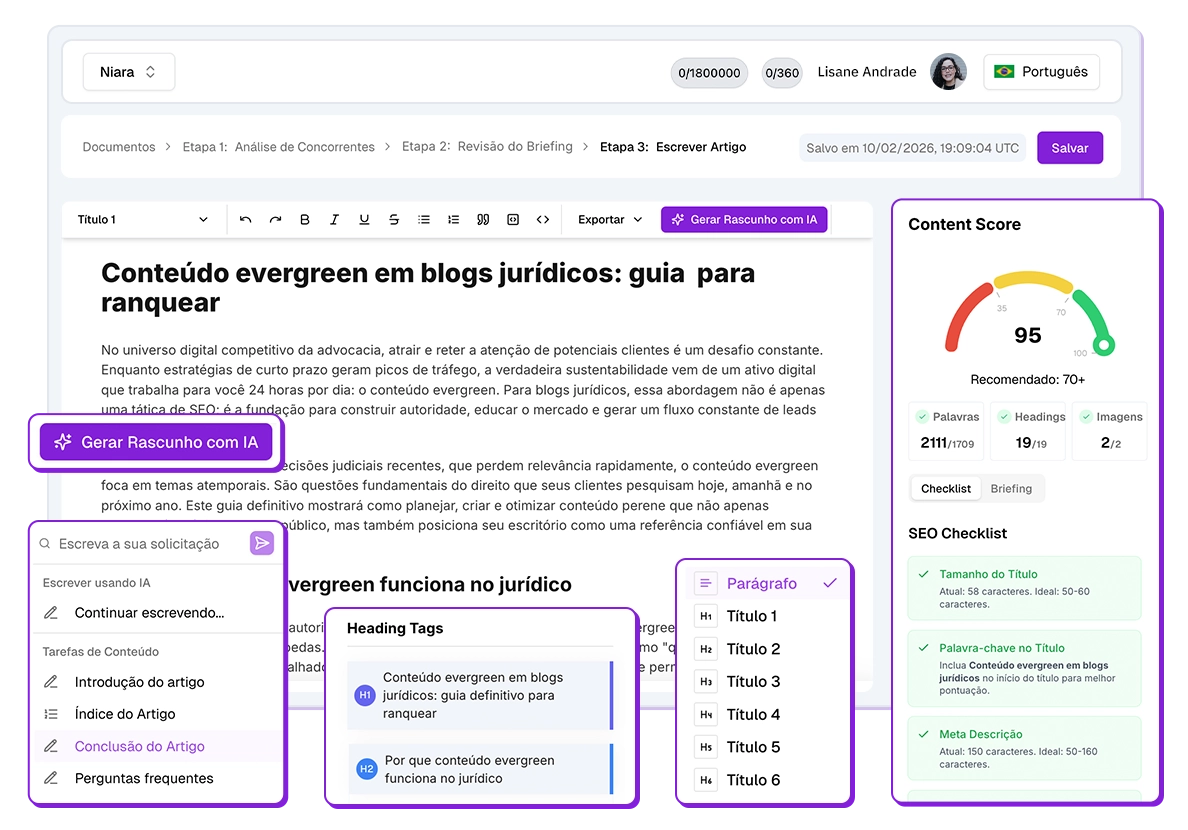Expand the Exportar dropdown

pos(610,220)
